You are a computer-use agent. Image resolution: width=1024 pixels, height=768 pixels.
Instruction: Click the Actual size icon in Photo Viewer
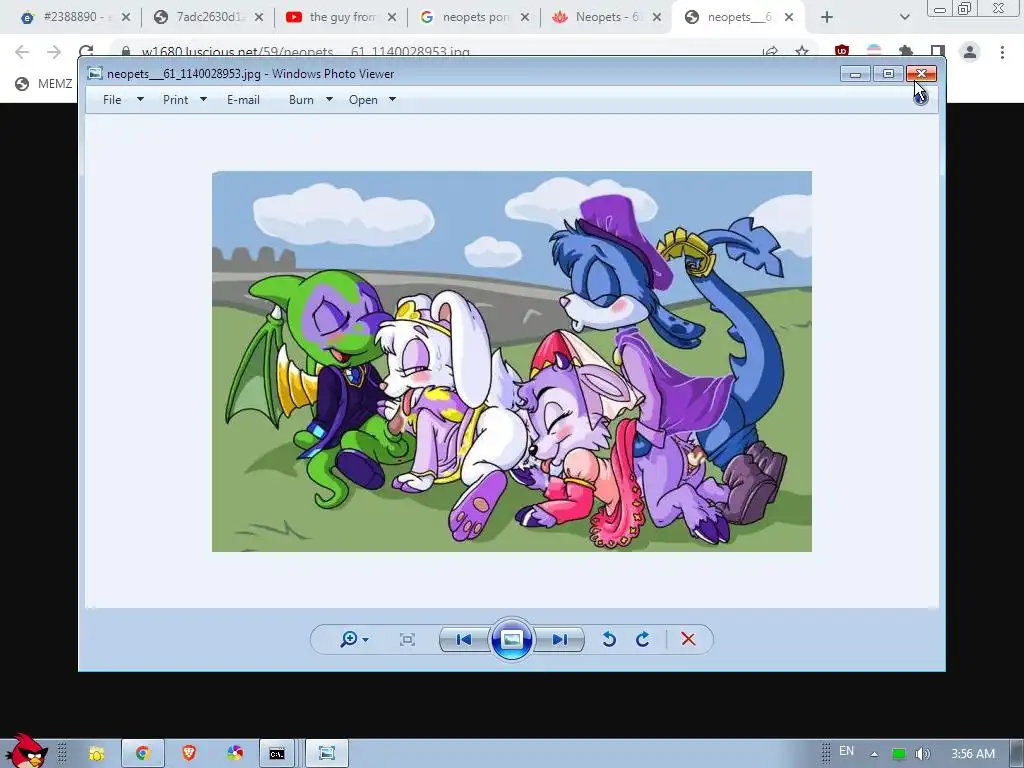click(x=407, y=639)
